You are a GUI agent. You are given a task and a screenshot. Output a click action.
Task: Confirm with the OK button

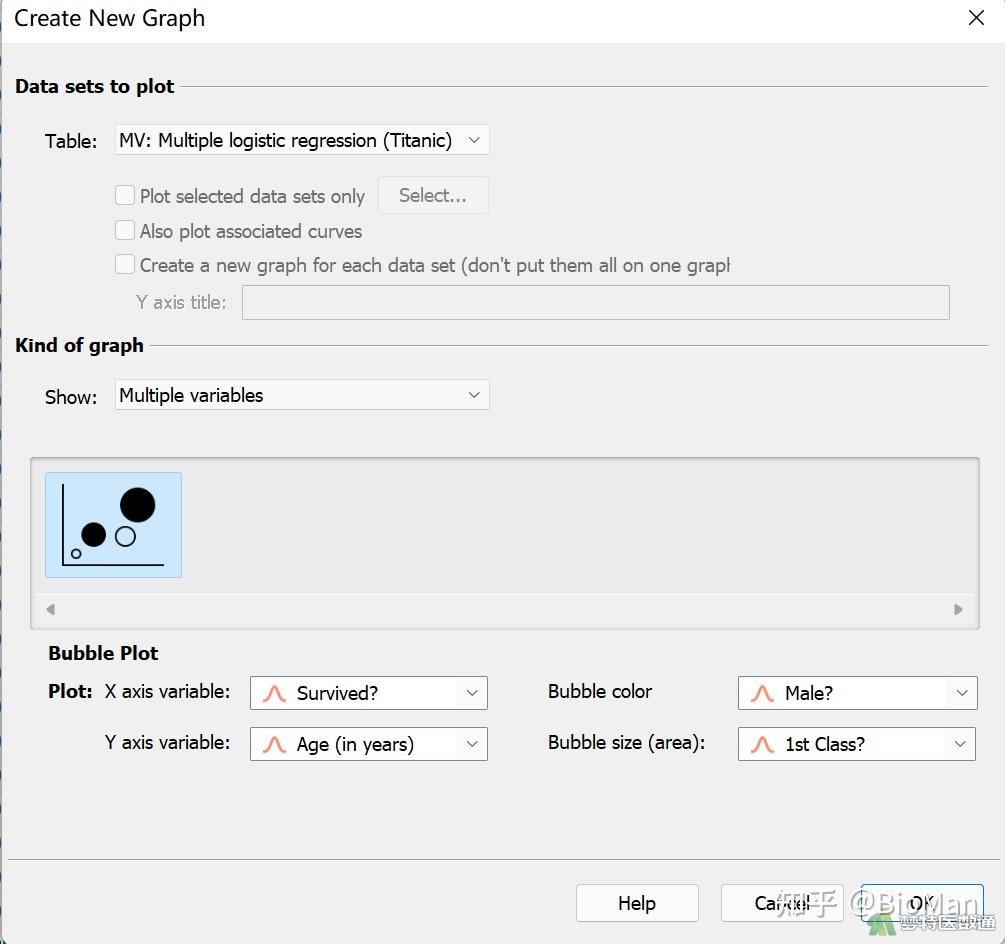point(922,903)
